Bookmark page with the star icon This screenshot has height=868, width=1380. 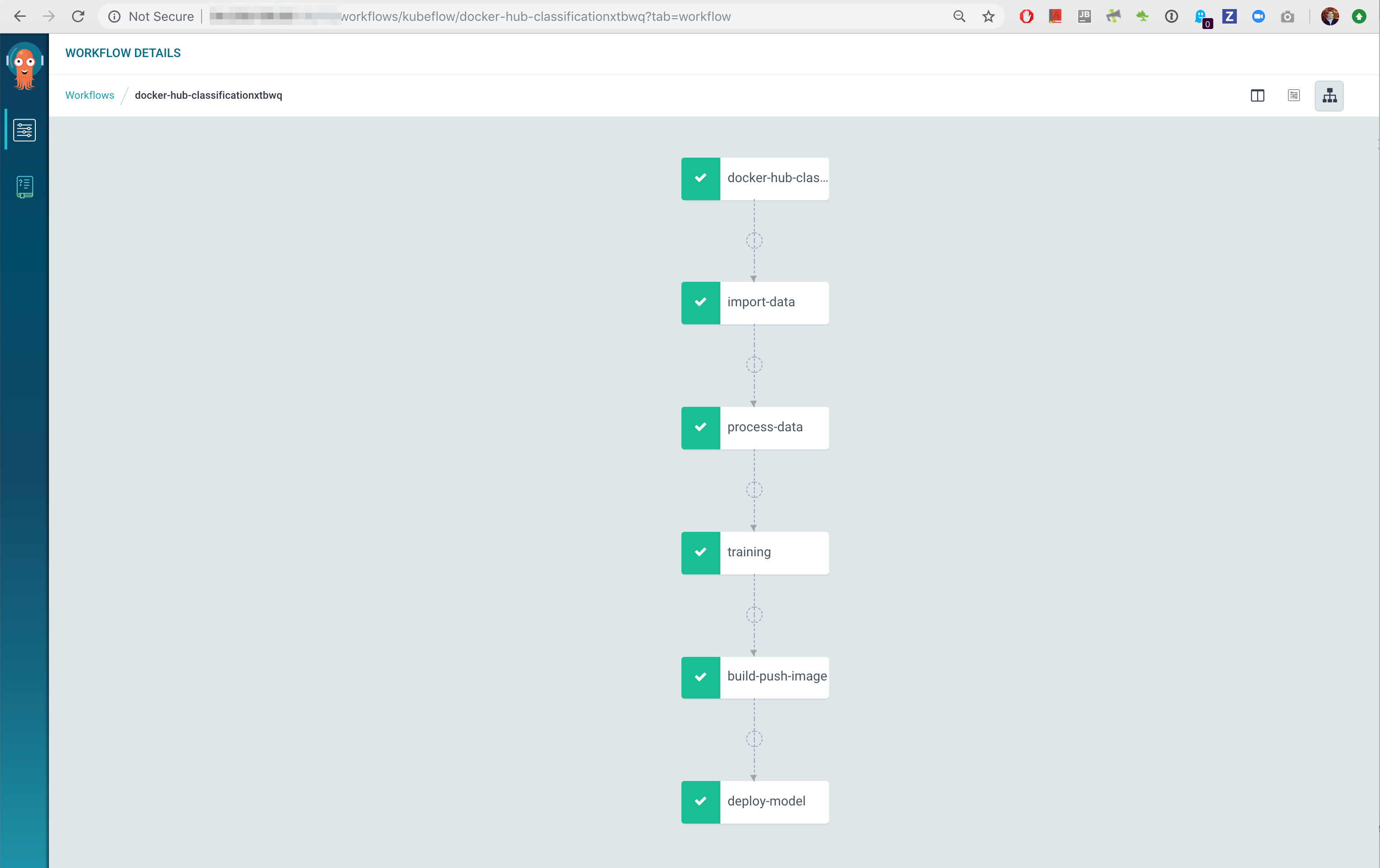[x=988, y=17]
